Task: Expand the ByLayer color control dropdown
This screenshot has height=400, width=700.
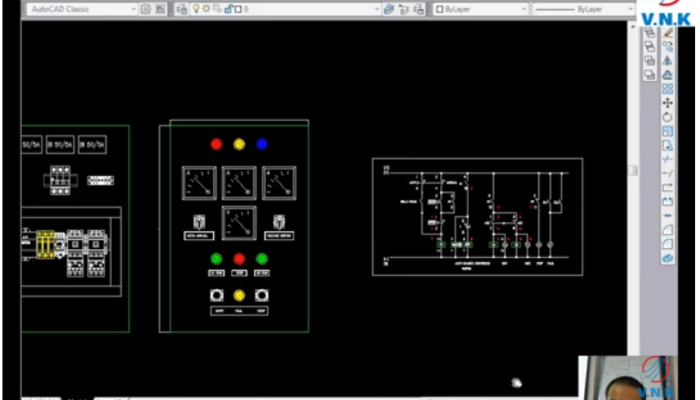Action: click(x=524, y=9)
